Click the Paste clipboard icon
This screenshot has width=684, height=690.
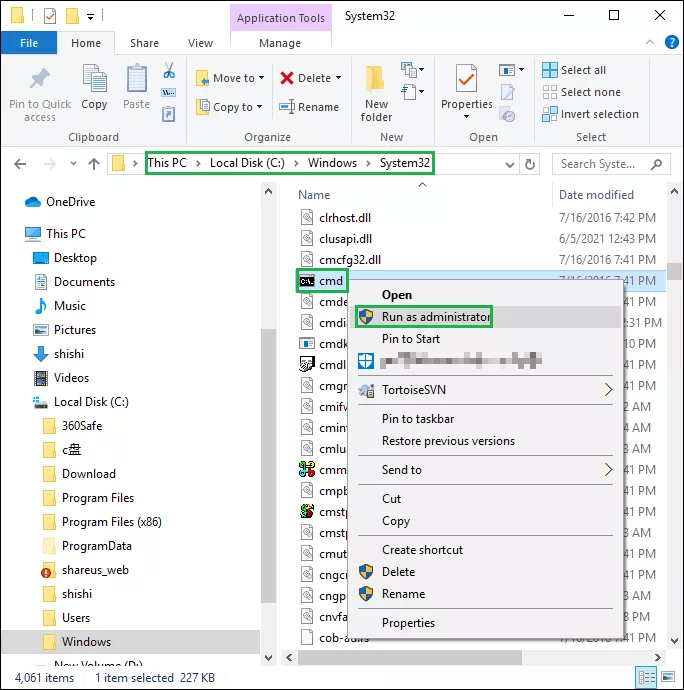pyautogui.click(x=136, y=79)
